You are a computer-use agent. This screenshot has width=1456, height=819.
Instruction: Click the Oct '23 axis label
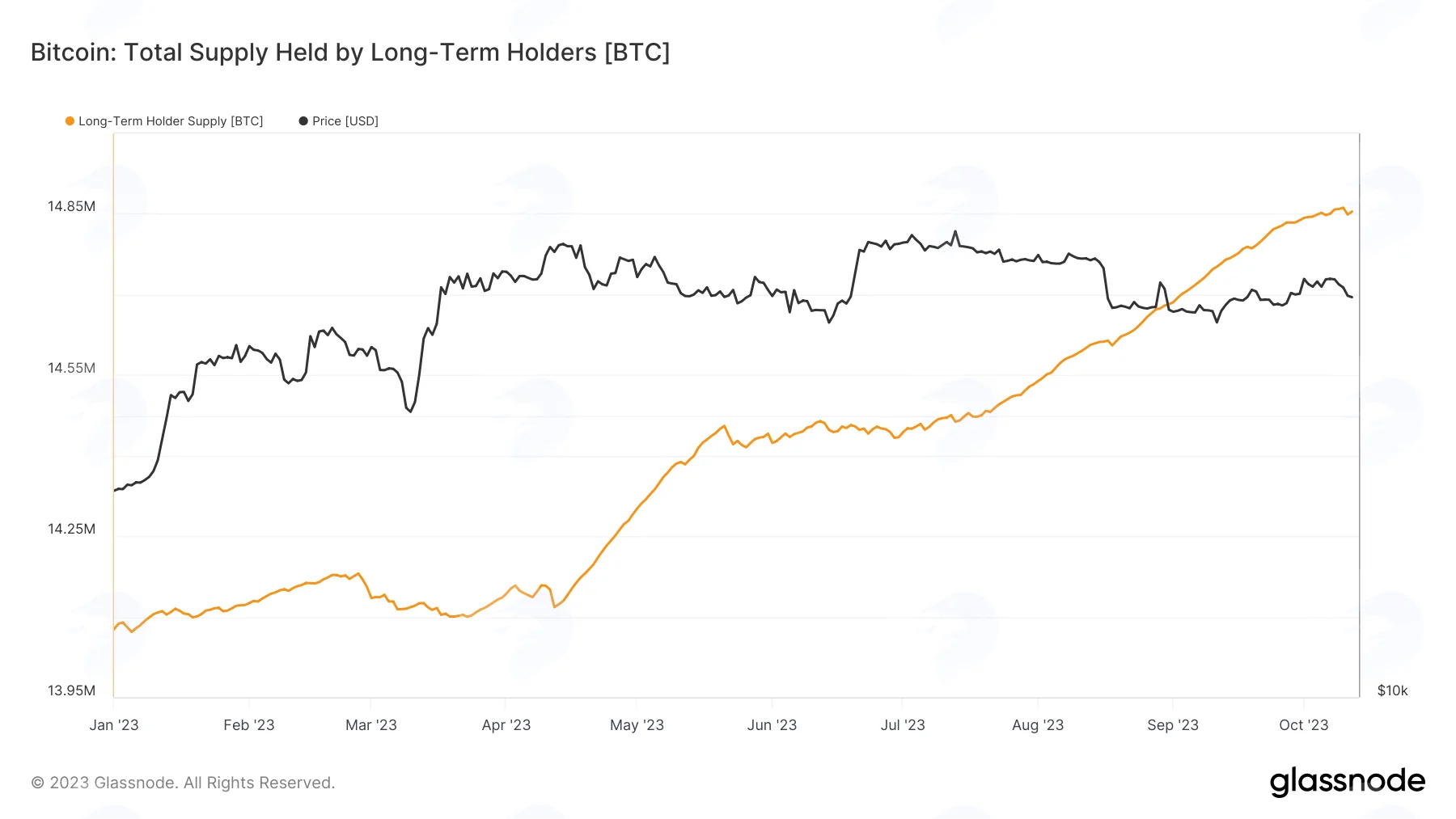pos(1304,725)
